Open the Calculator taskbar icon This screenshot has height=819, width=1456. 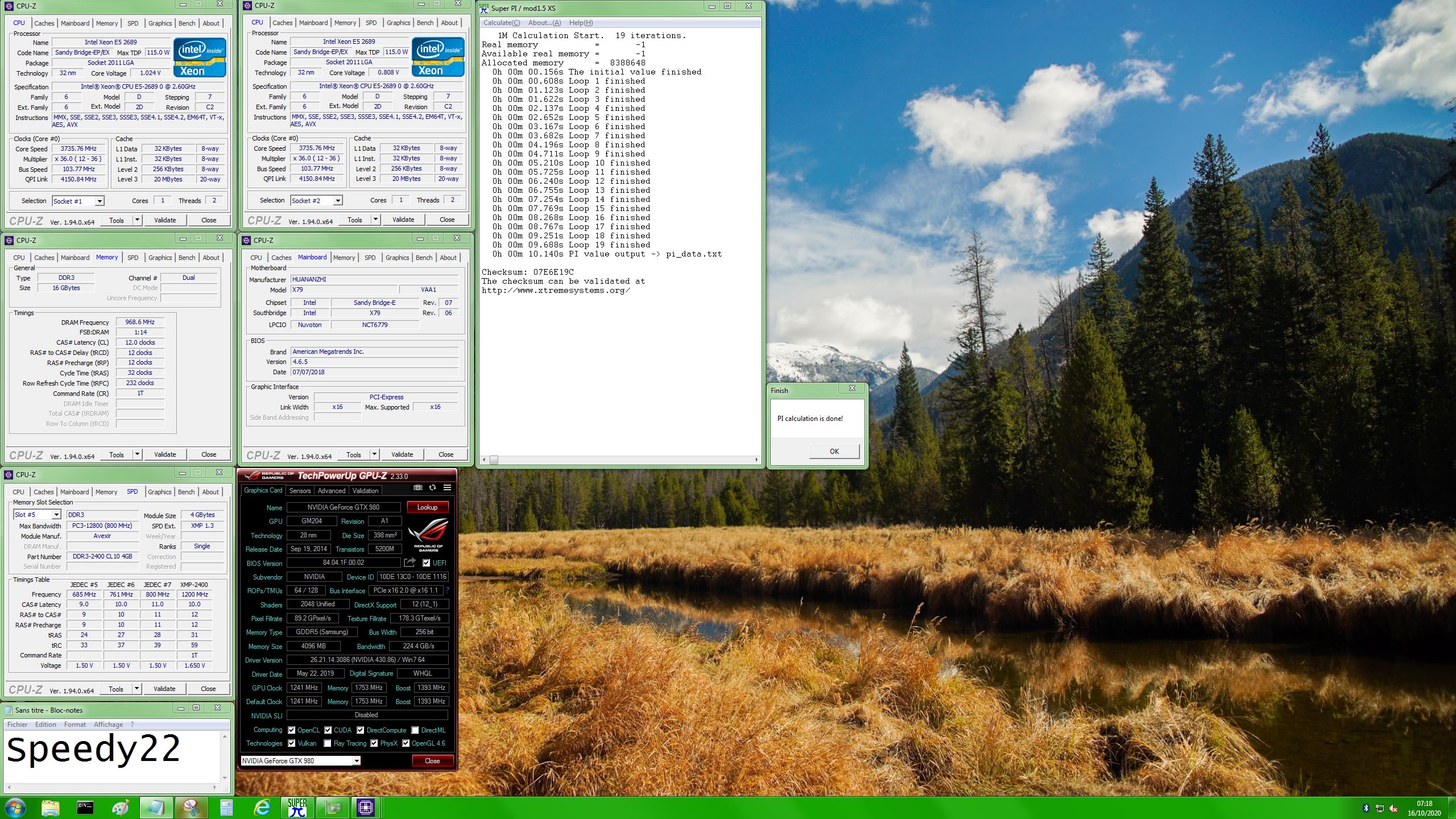pos(226,808)
